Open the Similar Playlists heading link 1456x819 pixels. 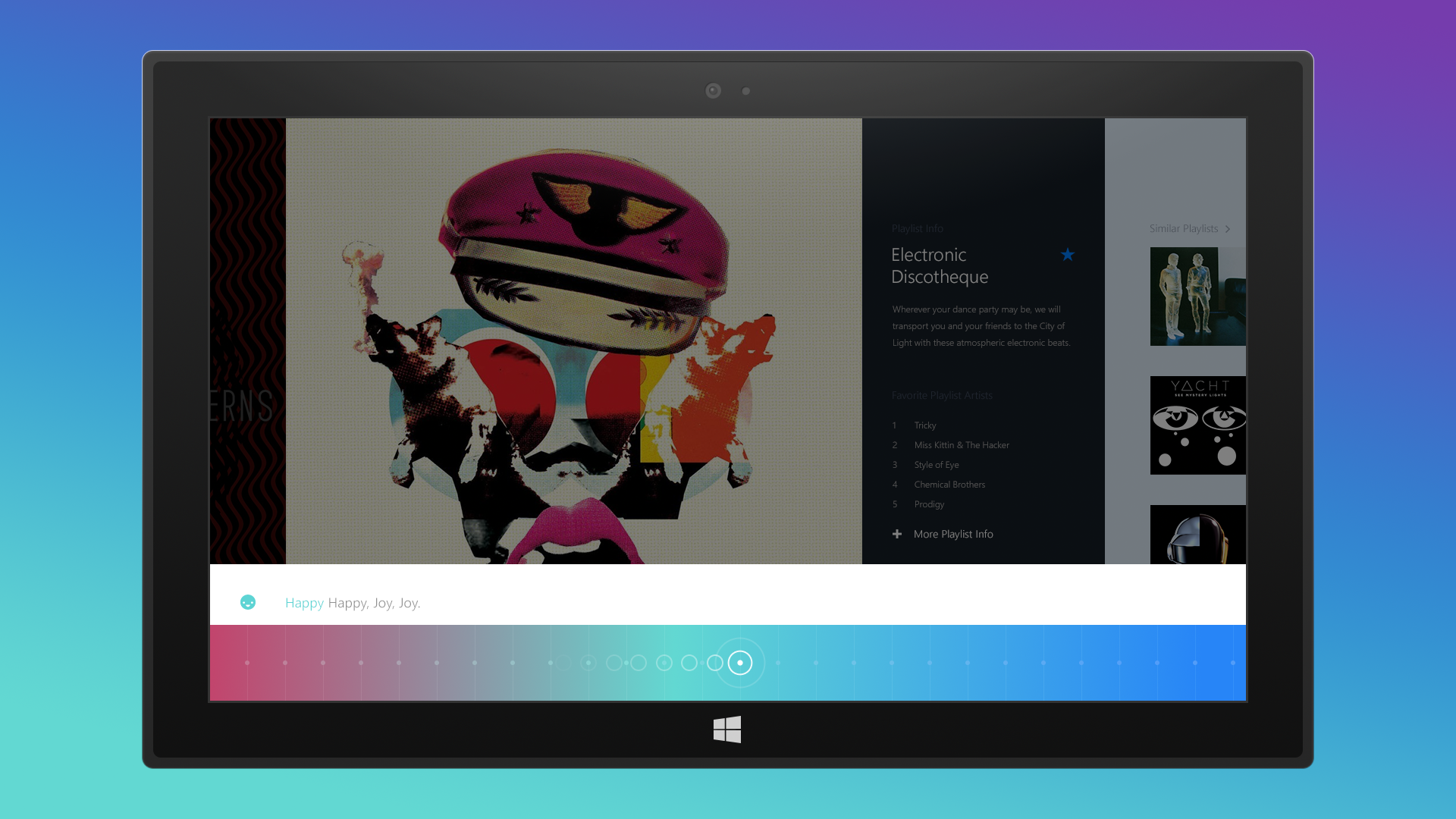tap(1184, 228)
